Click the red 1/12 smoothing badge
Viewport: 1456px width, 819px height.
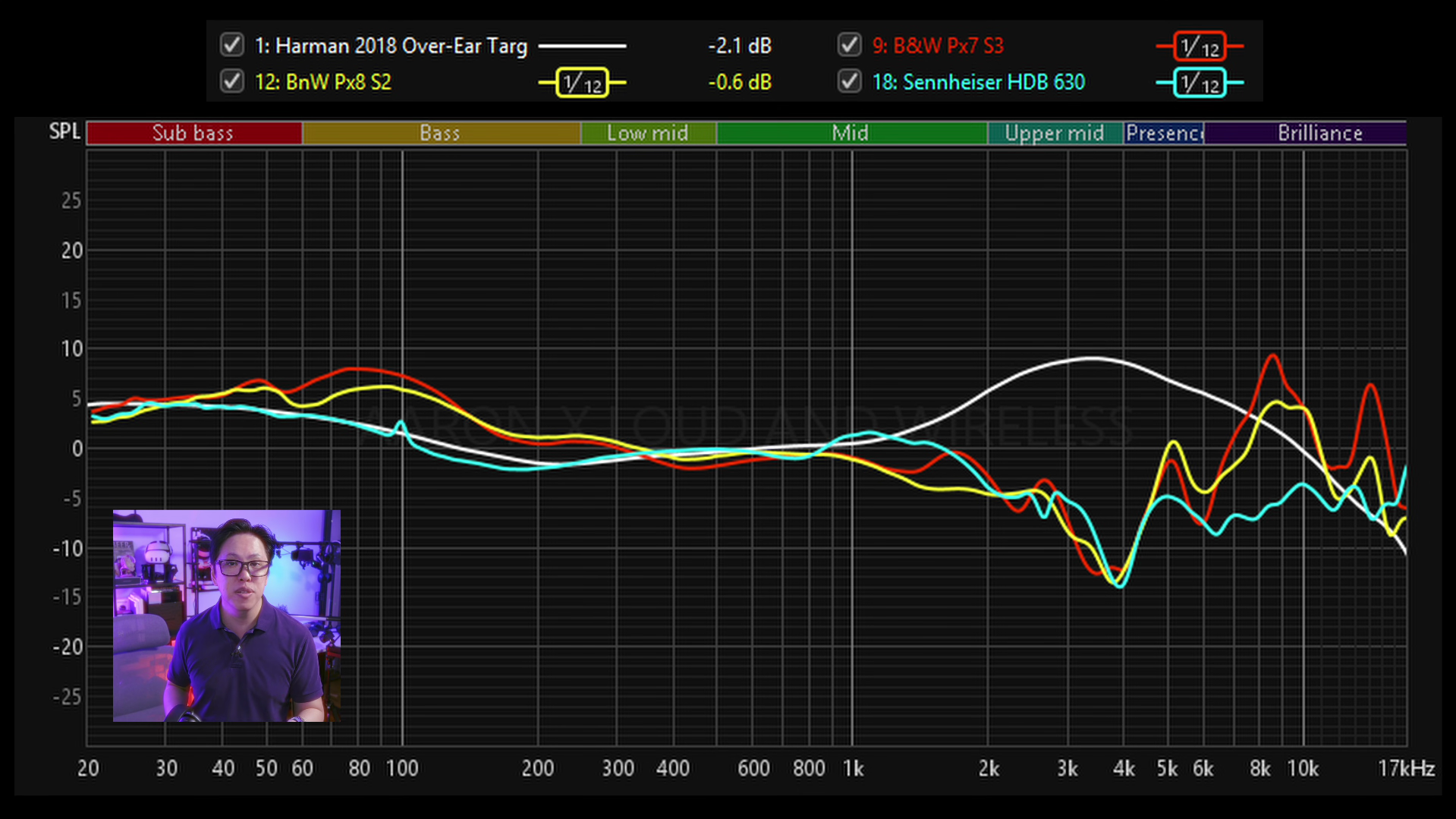[1200, 46]
